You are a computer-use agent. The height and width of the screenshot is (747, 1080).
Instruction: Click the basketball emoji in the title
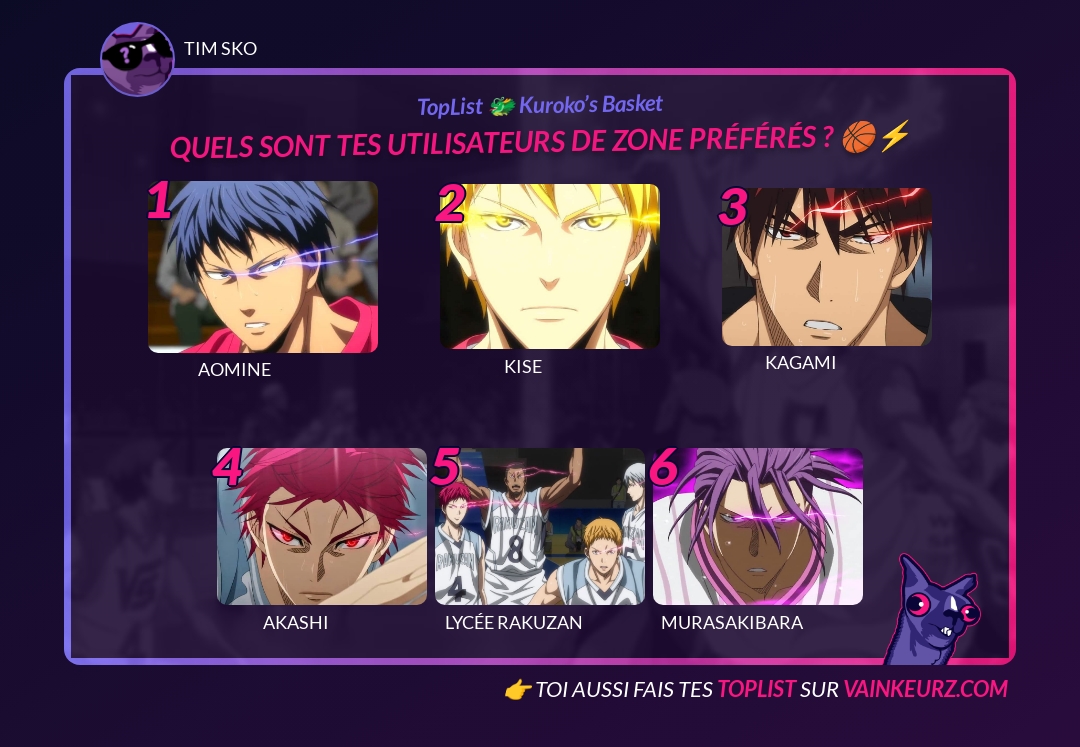(x=859, y=136)
